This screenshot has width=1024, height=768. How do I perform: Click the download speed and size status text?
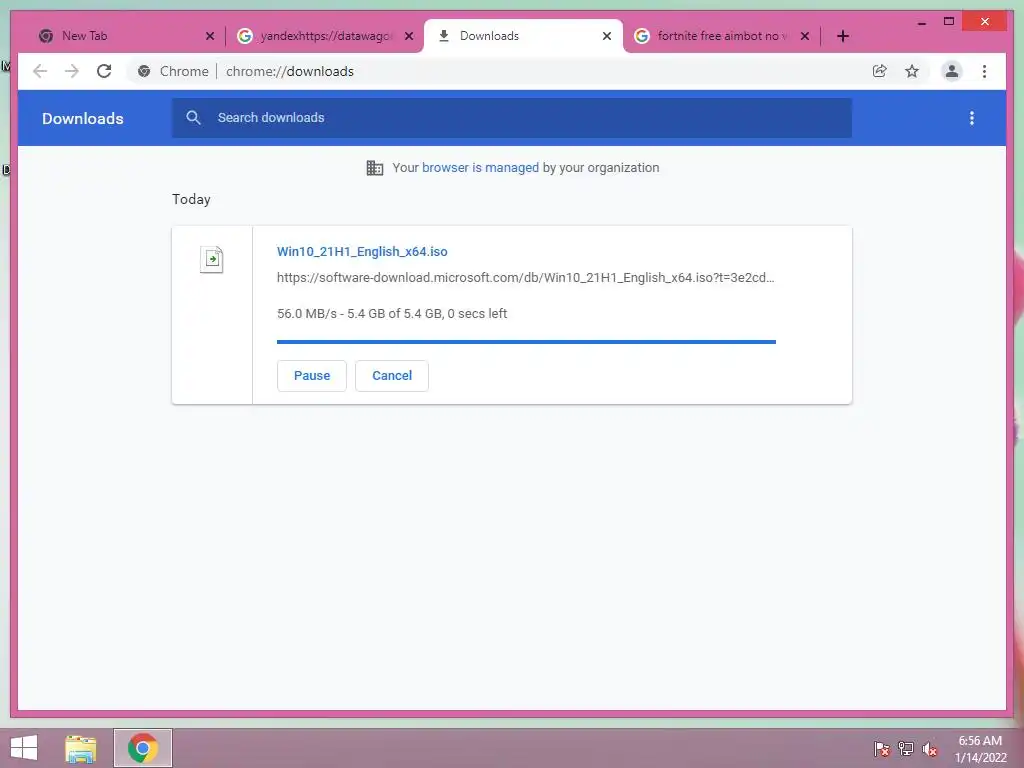click(x=392, y=313)
